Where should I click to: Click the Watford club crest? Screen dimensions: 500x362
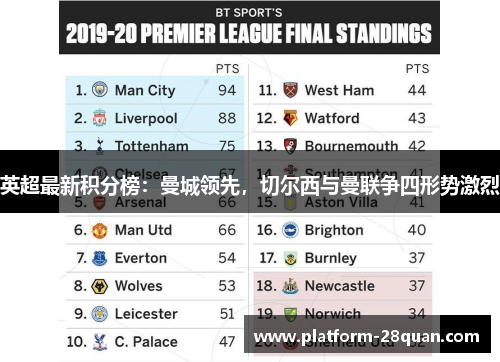point(290,118)
